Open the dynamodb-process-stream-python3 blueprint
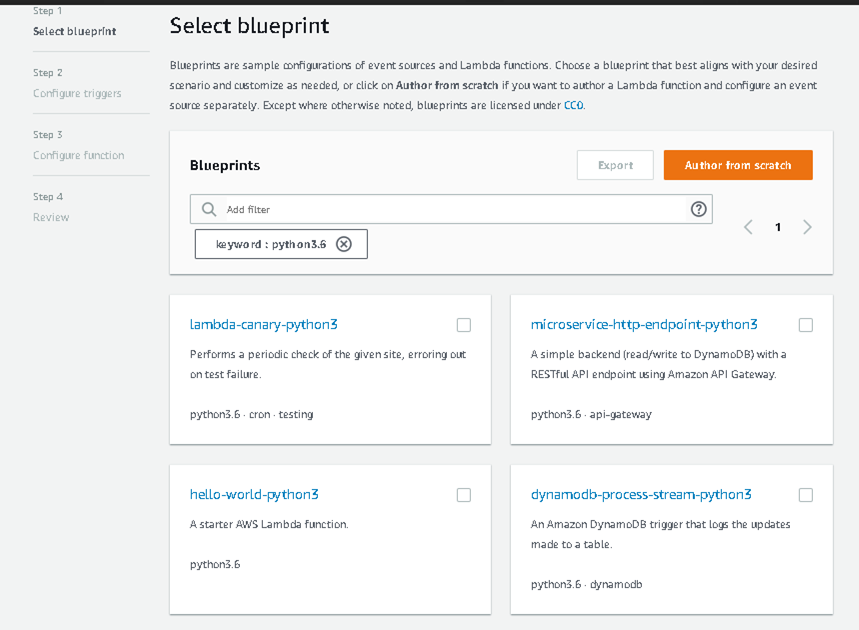Screen dimensions: 859x630 [x=641, y=495]
